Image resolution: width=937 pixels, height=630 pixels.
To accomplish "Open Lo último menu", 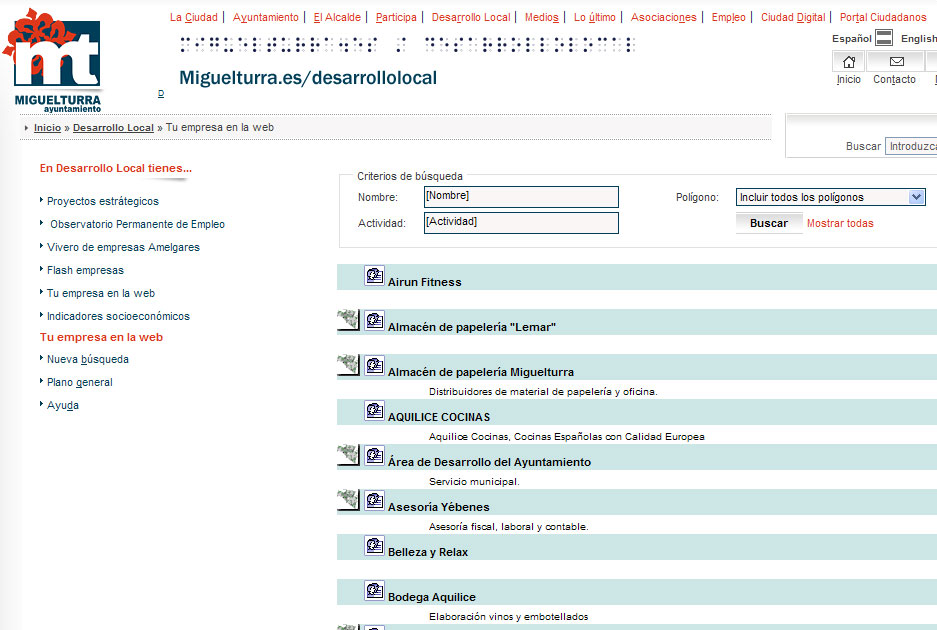I will pyautogui.click(x=595, y=17).
